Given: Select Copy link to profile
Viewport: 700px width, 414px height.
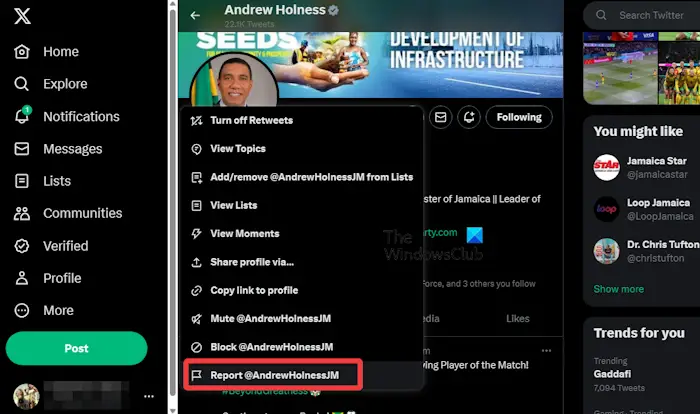Looking at the screenshot, I should tap(303, 290).
